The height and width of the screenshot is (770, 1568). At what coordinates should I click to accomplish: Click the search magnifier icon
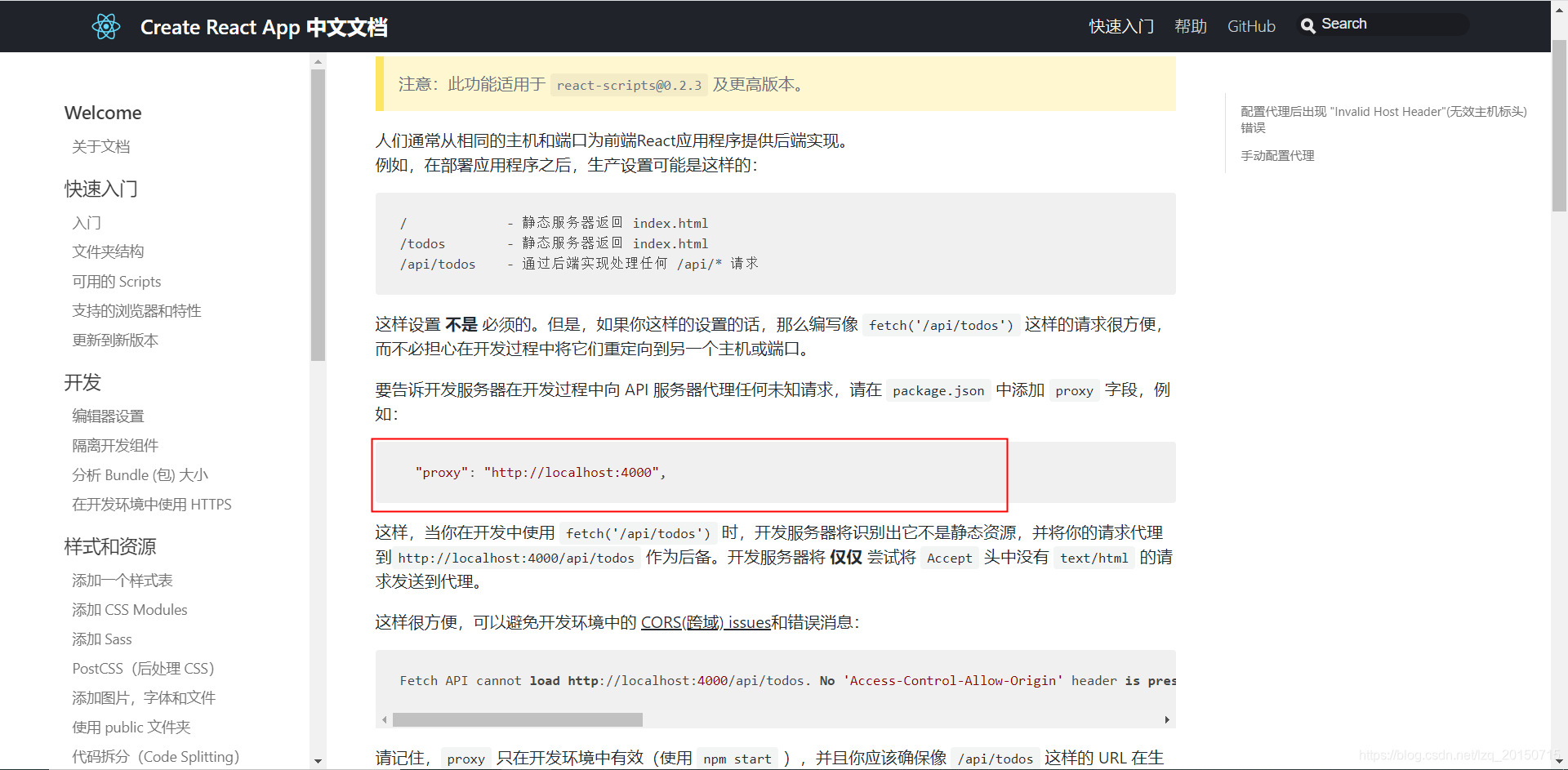[1307, 25]
